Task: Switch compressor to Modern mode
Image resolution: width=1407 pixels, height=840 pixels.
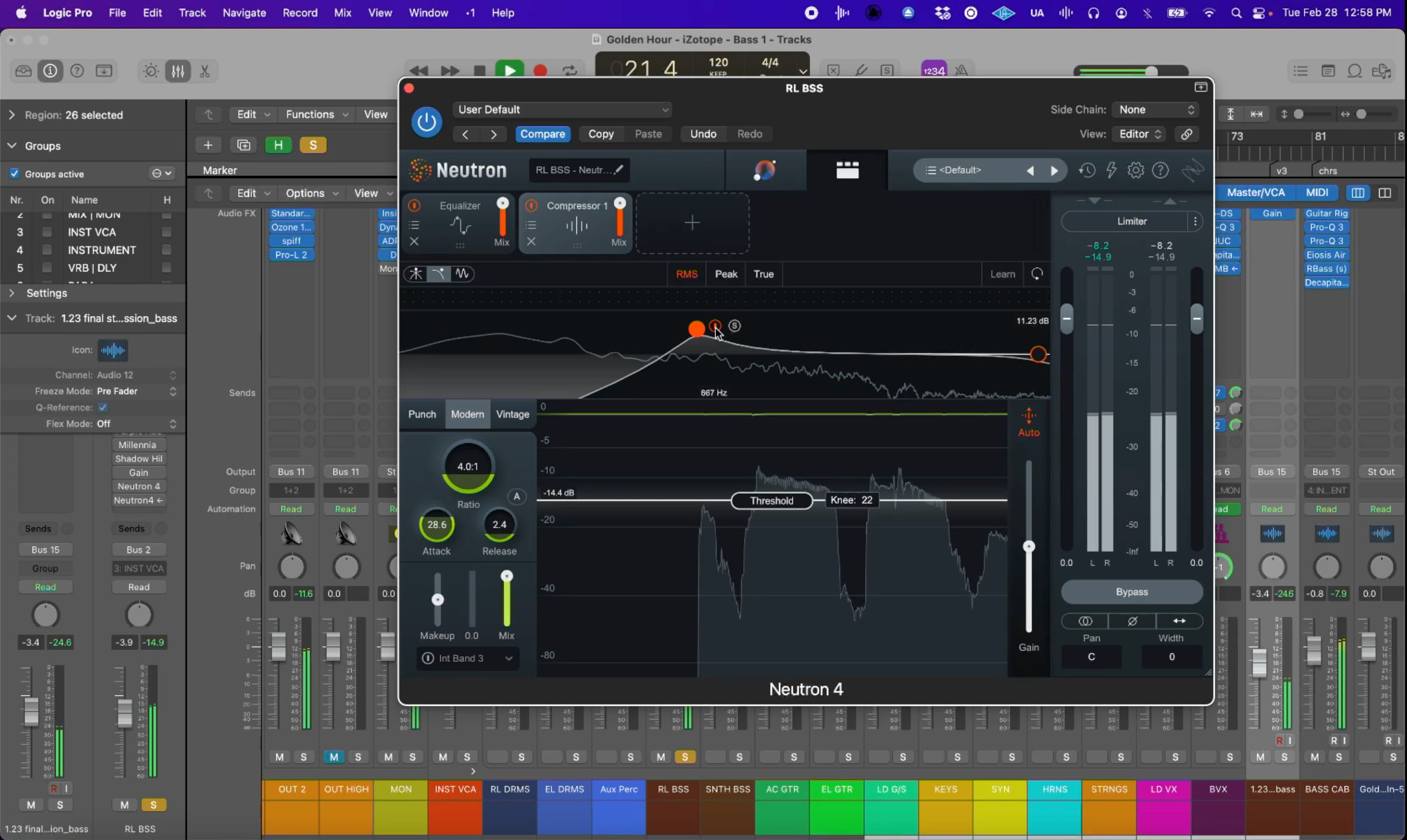Action: pos(467,414)
